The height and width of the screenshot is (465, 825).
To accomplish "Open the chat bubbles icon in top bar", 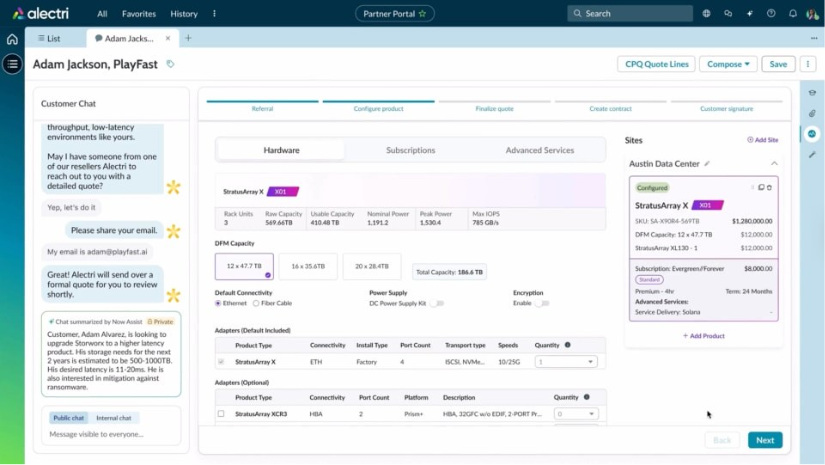I will pyautogui.click(x=728, y=14).
